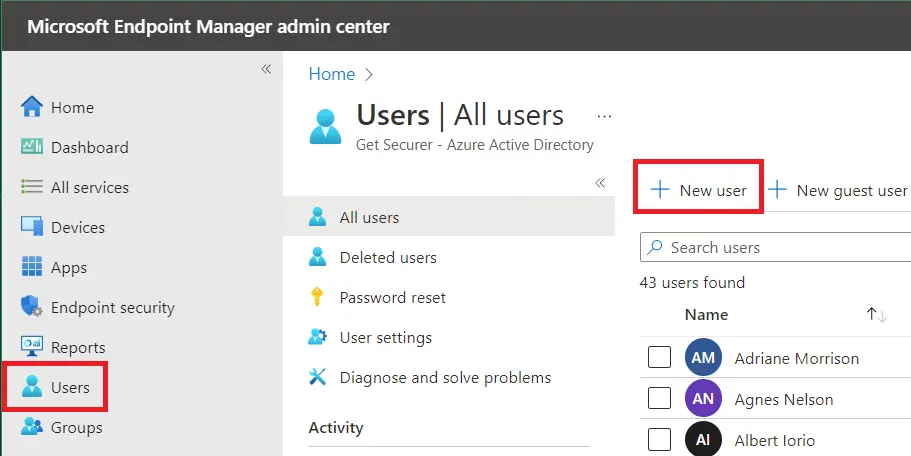Viewport: 911px width, 456px height.
Task: Click the Groups people icon
Action: pos(32,428)
